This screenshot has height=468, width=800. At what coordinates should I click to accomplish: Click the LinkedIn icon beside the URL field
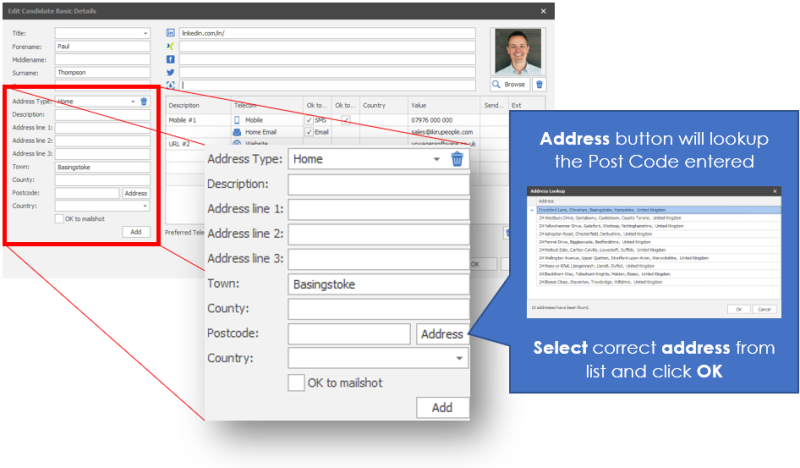(x=171, y=33)
